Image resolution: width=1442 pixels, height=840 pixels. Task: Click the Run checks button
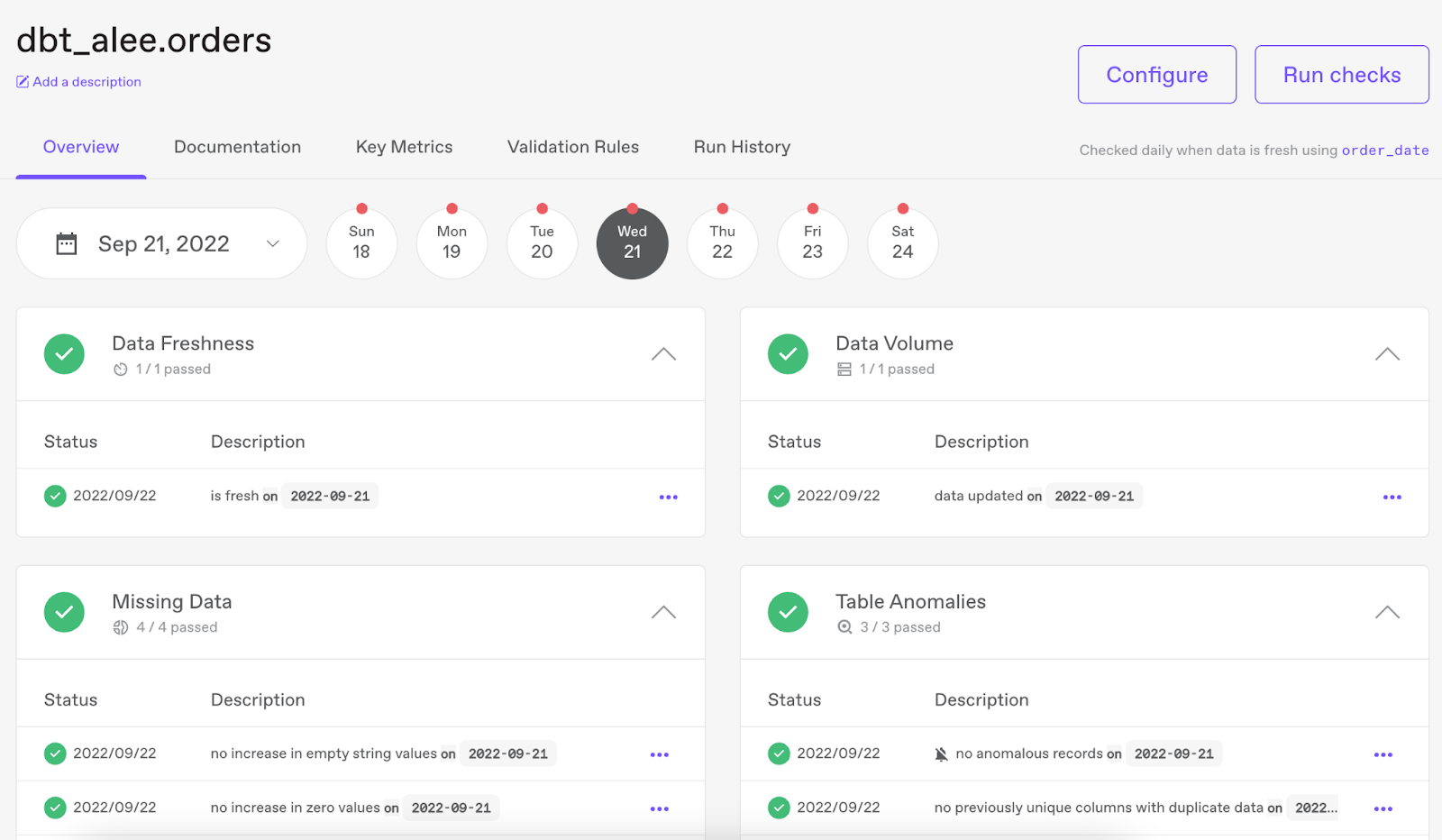1342,75
